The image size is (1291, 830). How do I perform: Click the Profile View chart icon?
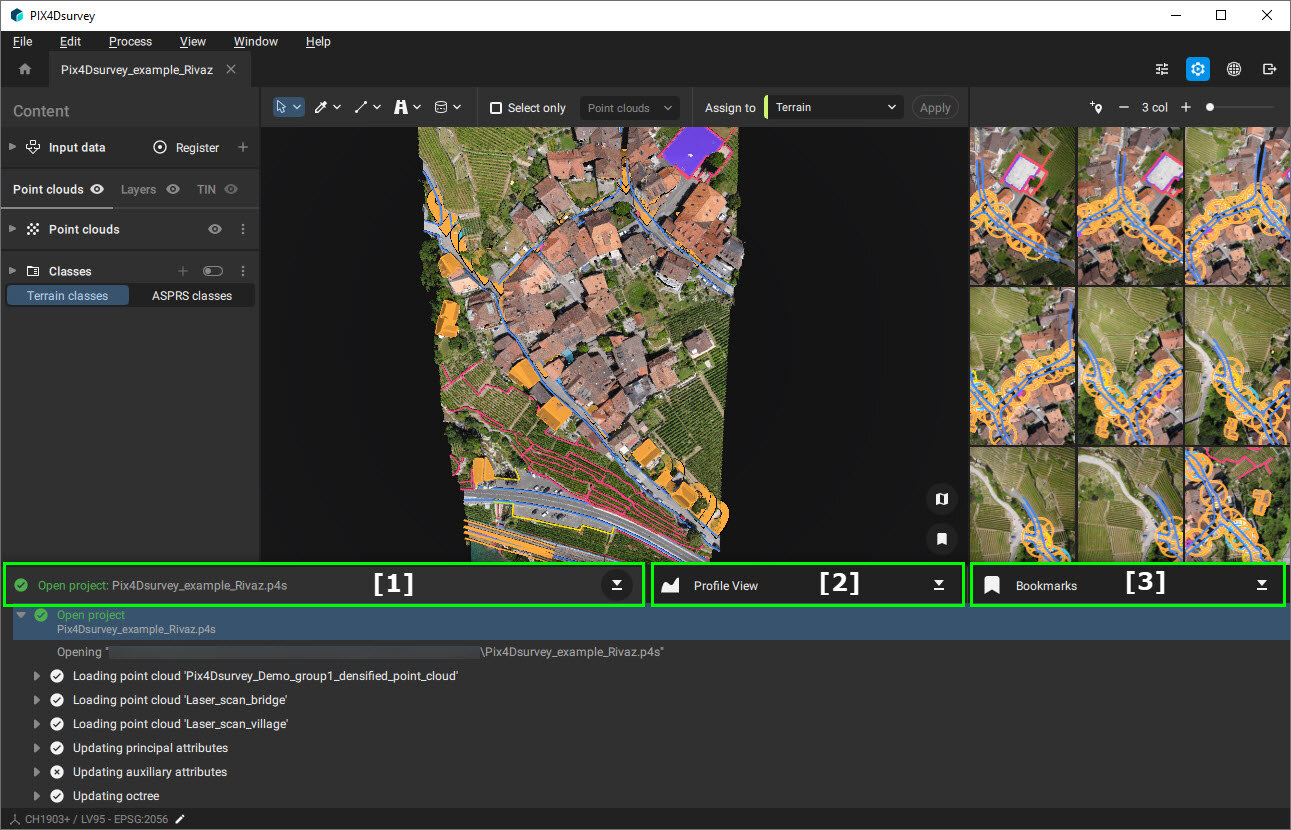tap(671, 585)
